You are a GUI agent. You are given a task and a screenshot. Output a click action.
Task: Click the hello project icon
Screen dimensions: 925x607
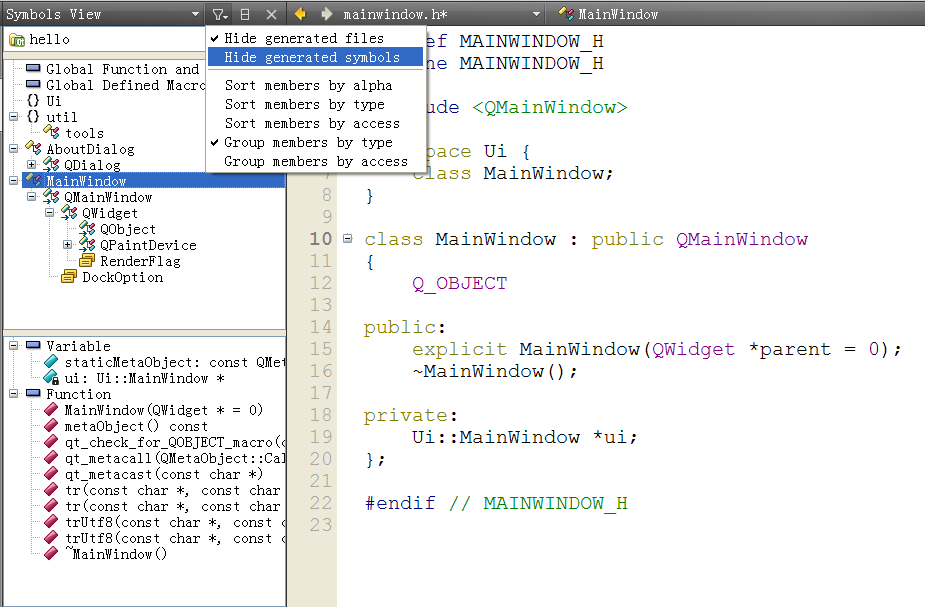(17, 39)
